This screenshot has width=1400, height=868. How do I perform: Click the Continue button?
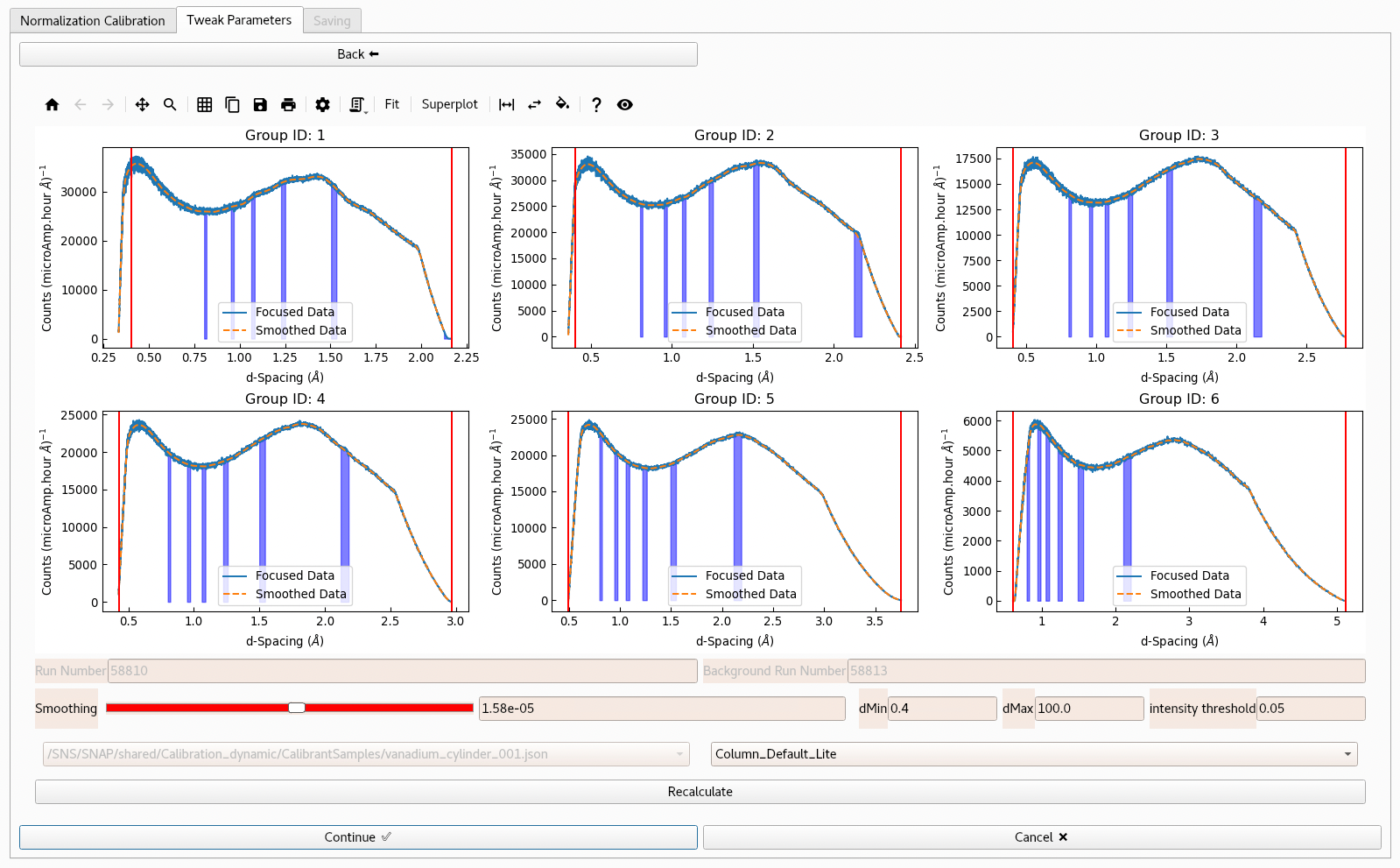point(358,837)
